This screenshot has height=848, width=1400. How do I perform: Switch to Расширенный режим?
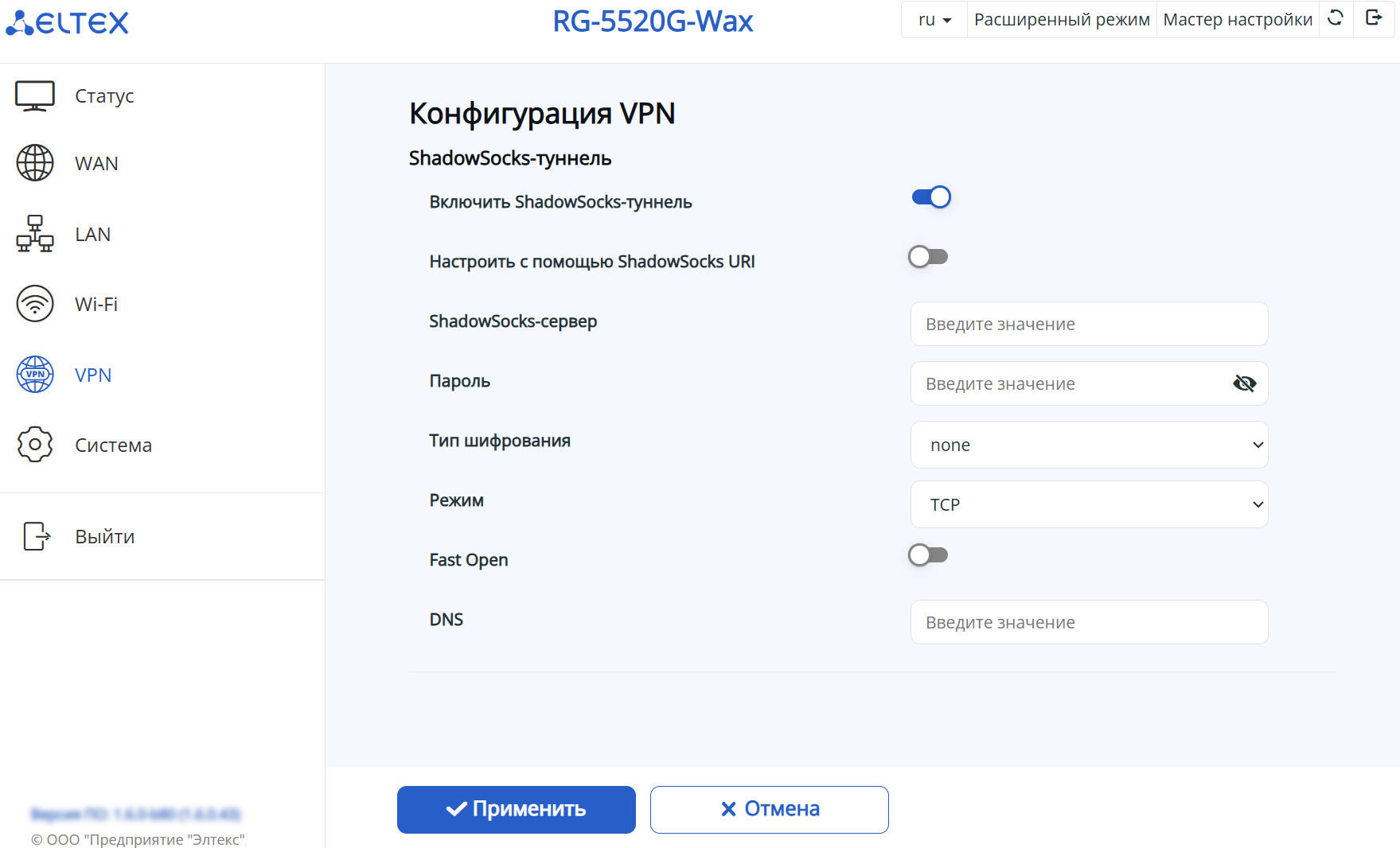pyautogui.click(x=1062, y=20)
